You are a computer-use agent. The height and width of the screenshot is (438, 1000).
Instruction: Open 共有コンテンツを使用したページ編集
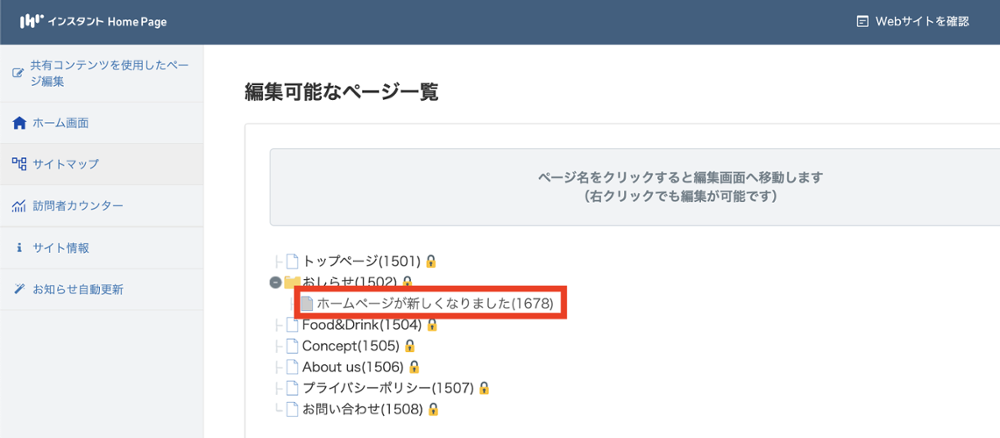coord(108,73)
